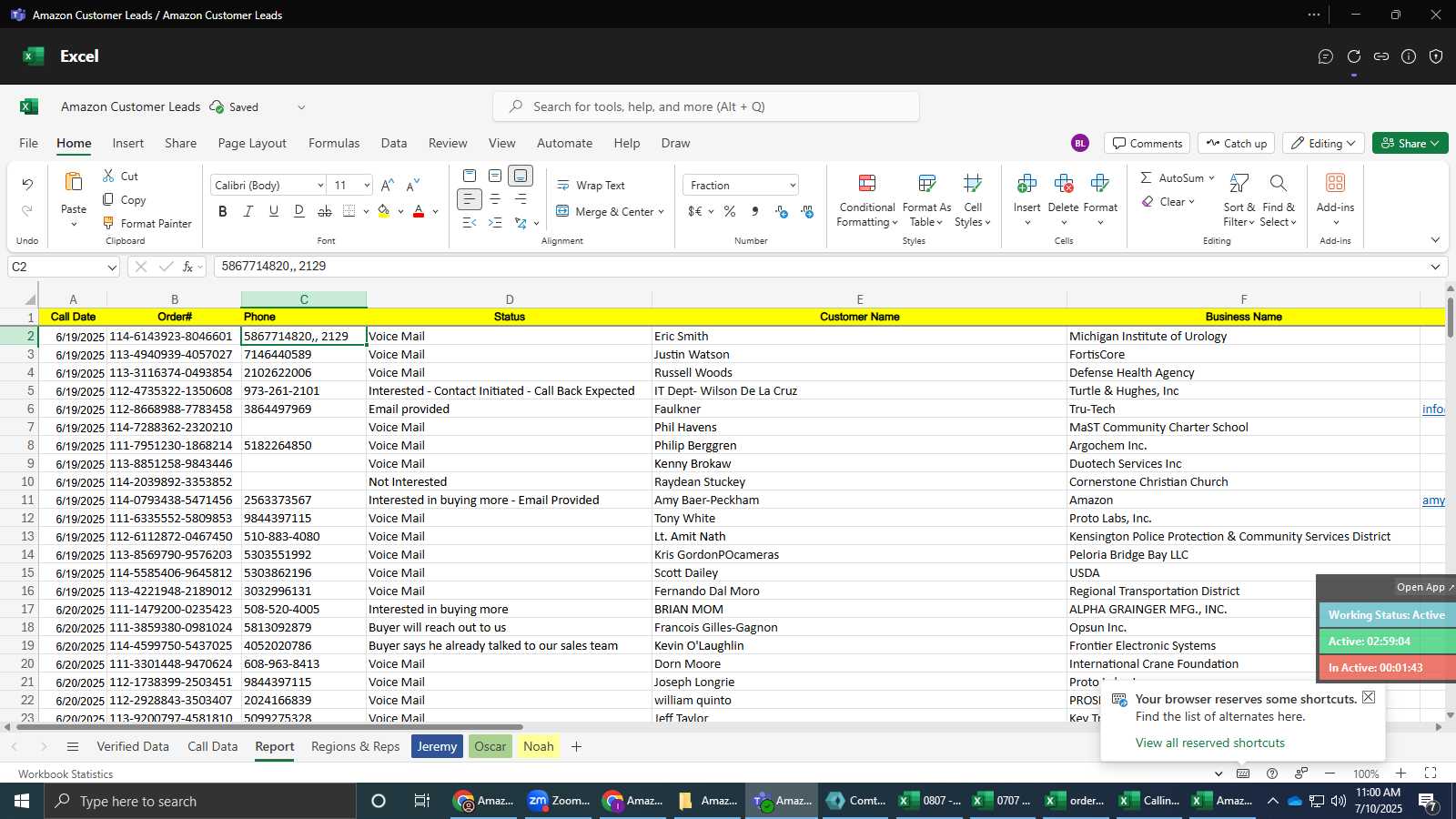Open the Editing mode dropdown
Screen dimensions: 1456x819
[x=1323, y=143]
